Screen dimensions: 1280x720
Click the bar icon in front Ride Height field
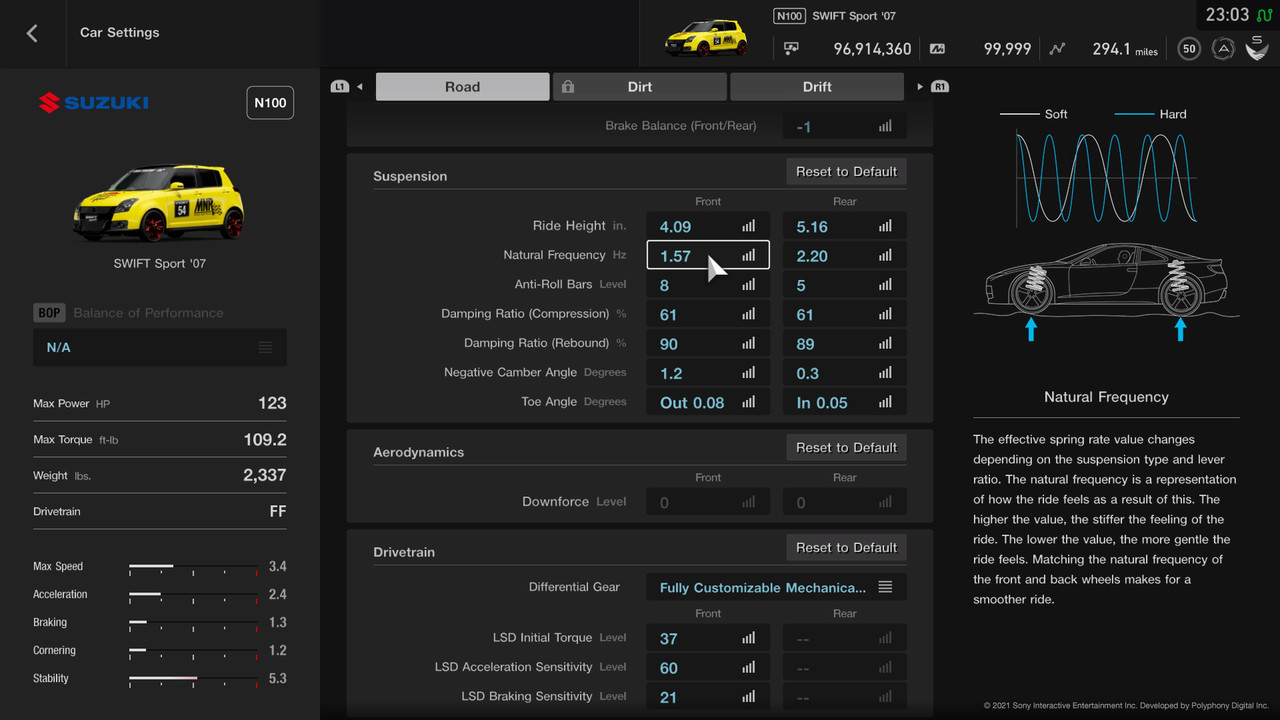[x=749, y=226]
